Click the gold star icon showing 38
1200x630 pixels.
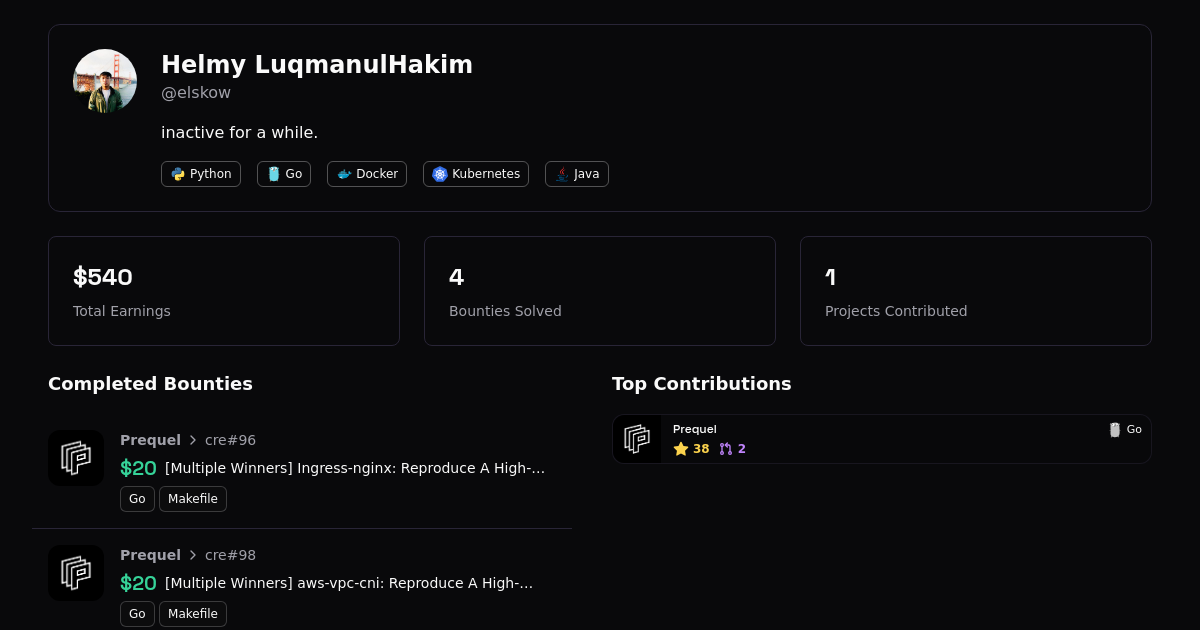(x=681, y=449)
